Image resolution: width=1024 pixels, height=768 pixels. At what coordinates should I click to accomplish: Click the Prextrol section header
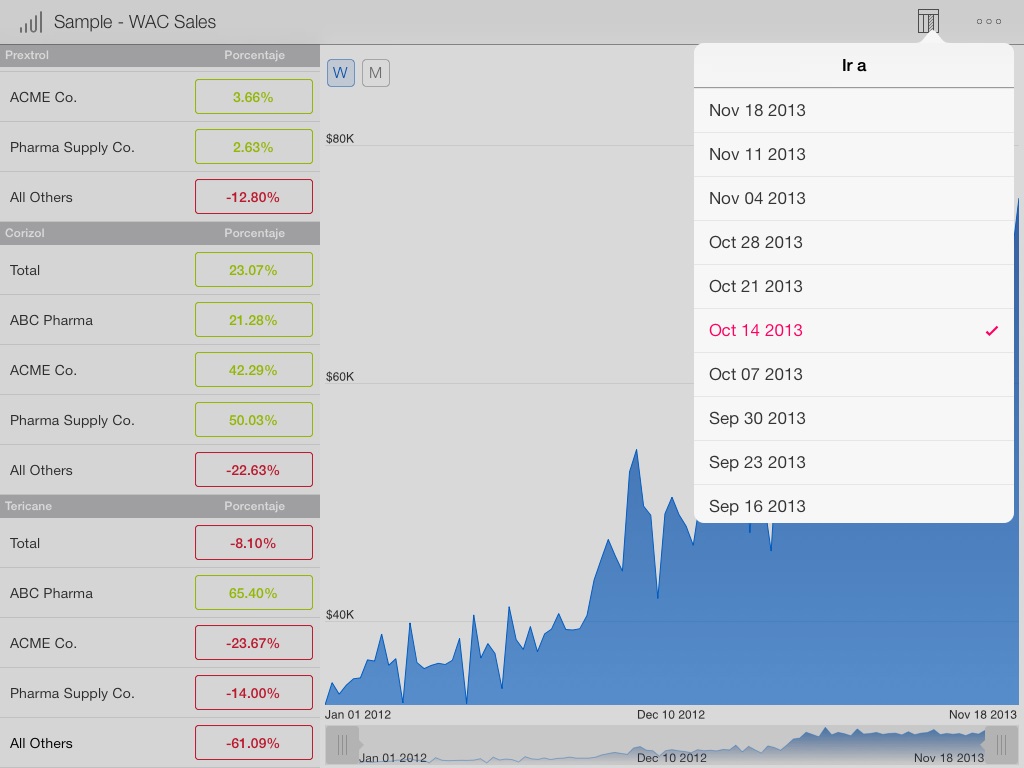click(160, 55)
